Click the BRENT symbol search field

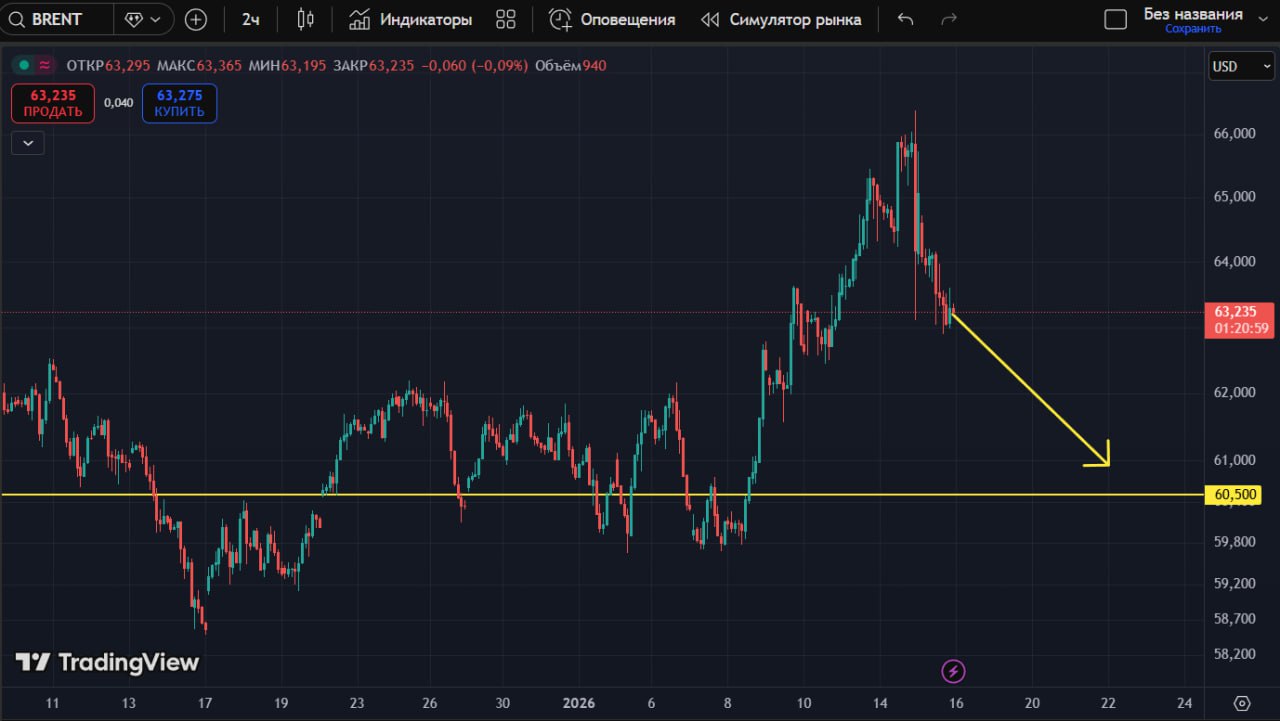56,19
